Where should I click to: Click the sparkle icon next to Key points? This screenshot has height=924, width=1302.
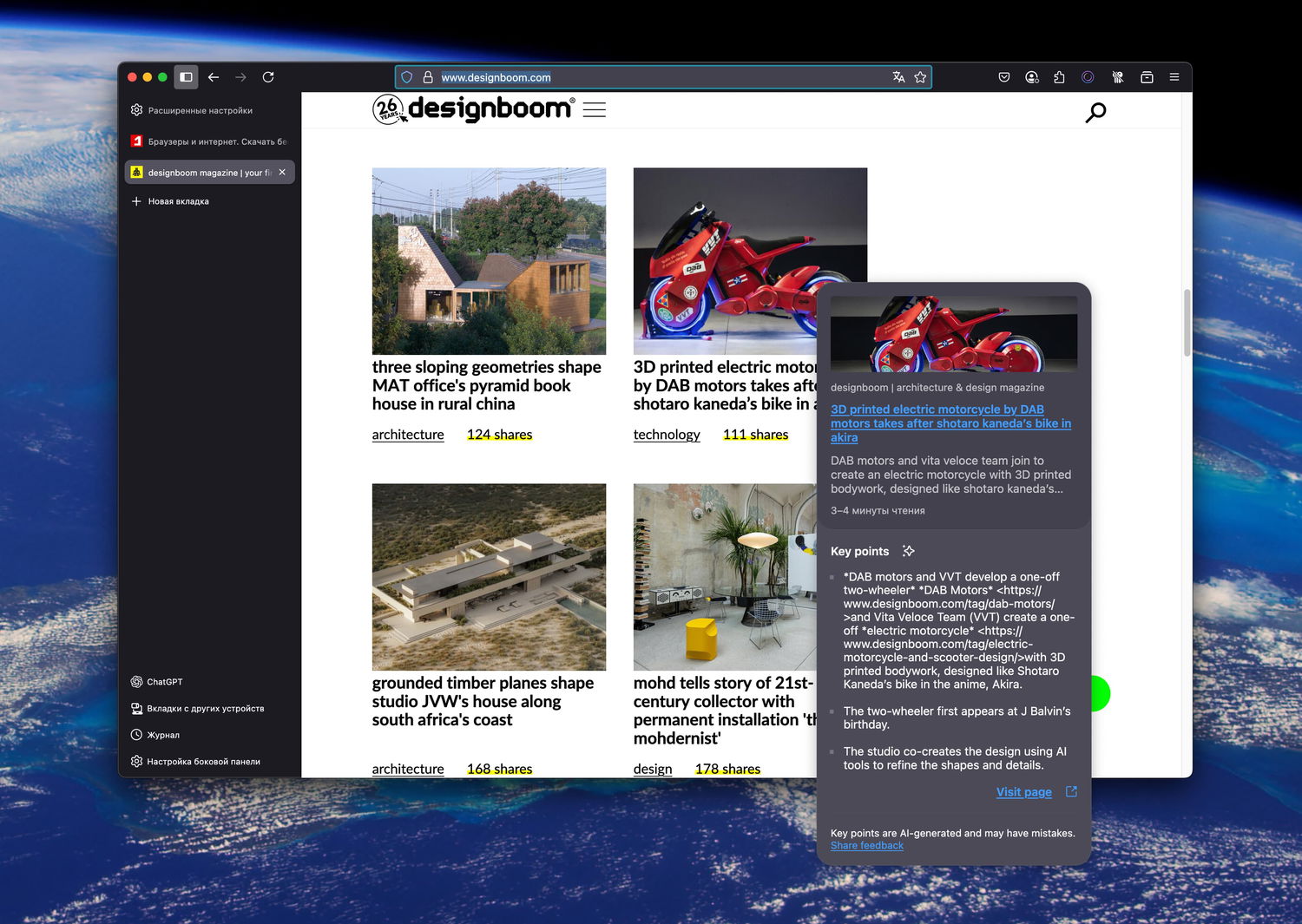coord(908,551)
